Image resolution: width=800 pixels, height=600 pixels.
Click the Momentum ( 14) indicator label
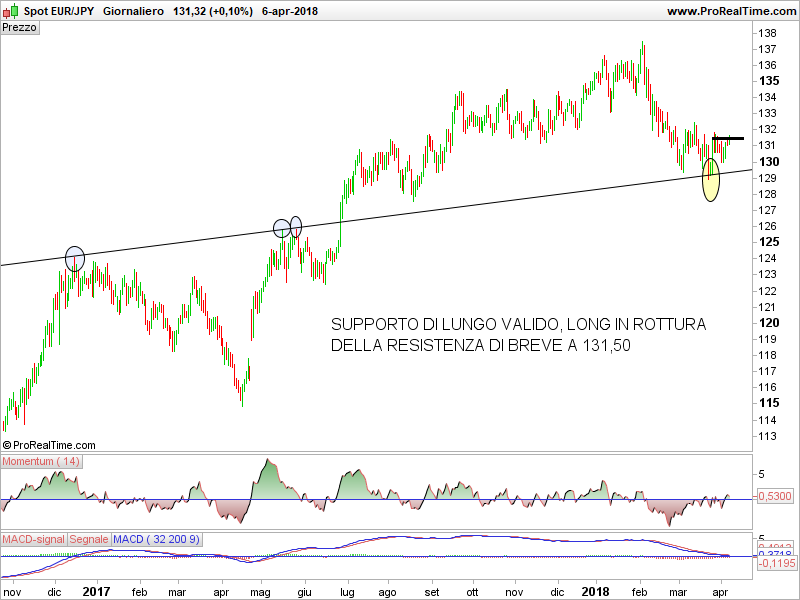pyautogui.click(x=41, y=461)
